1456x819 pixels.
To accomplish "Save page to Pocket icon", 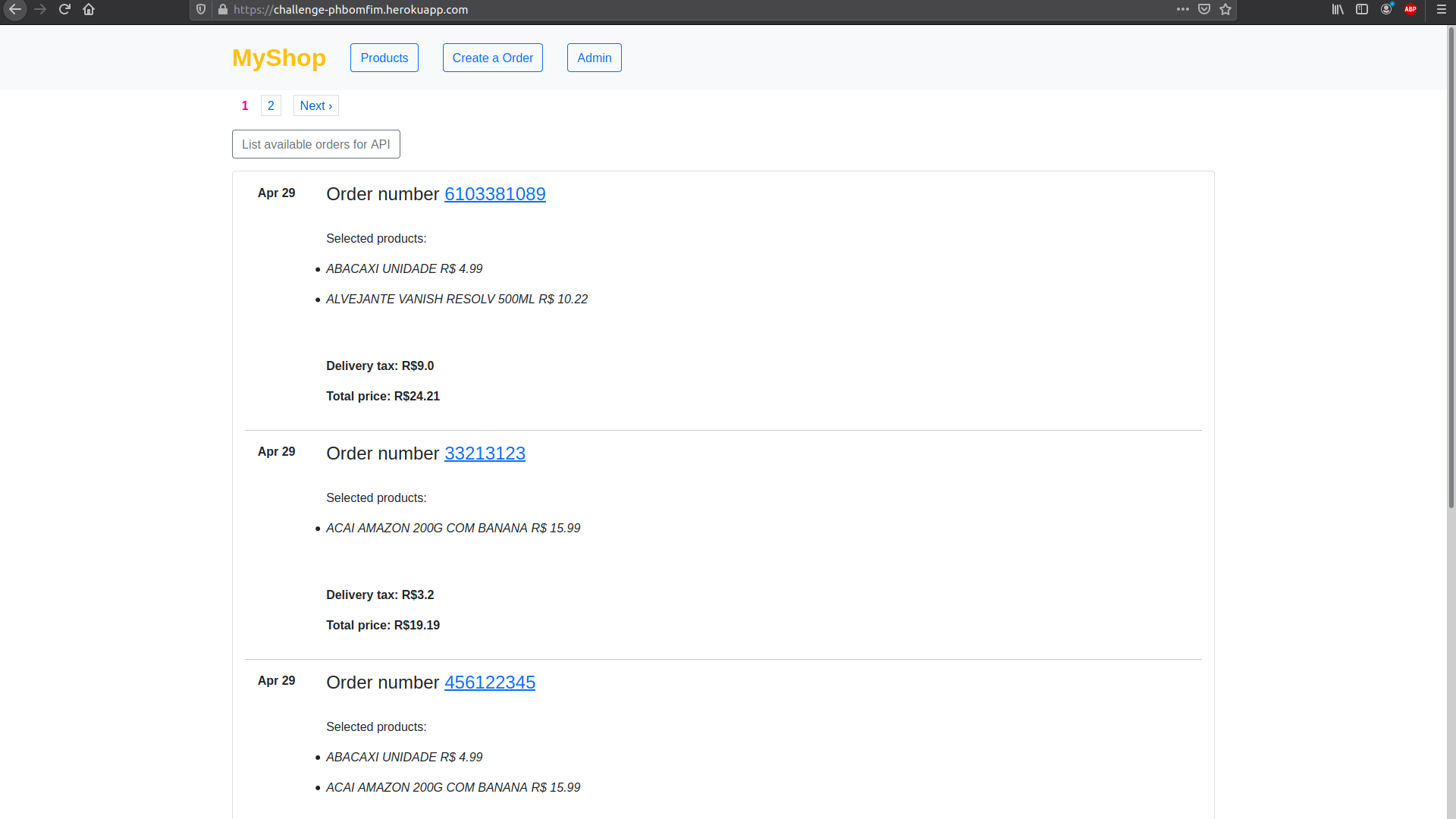I will (x=1203, y=10).
